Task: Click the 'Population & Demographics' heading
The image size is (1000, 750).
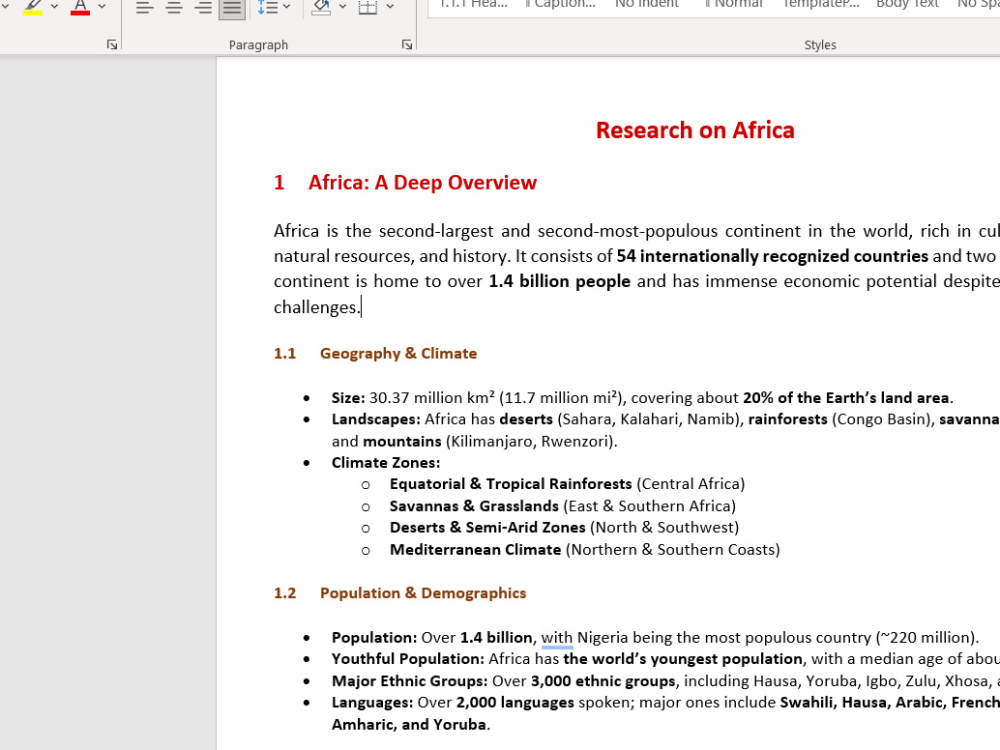Action: pyautogui.click(x=423, y=593)
